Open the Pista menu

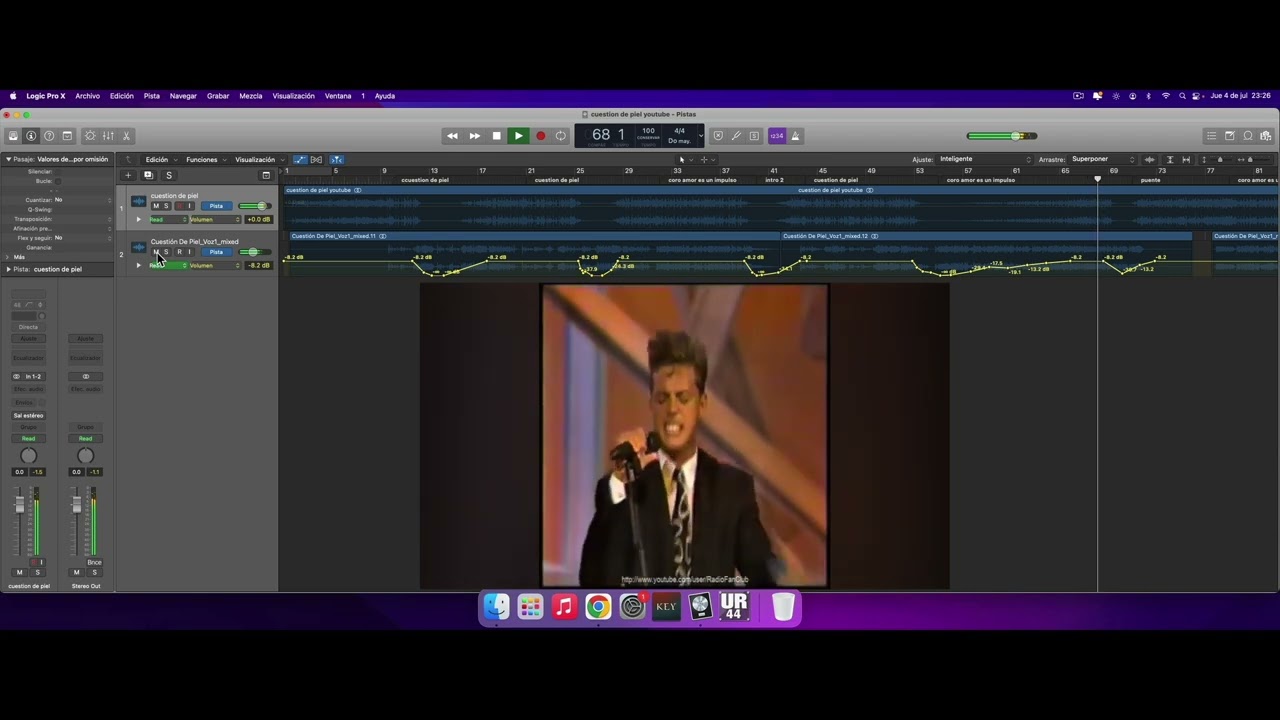(x=152, y=96)
